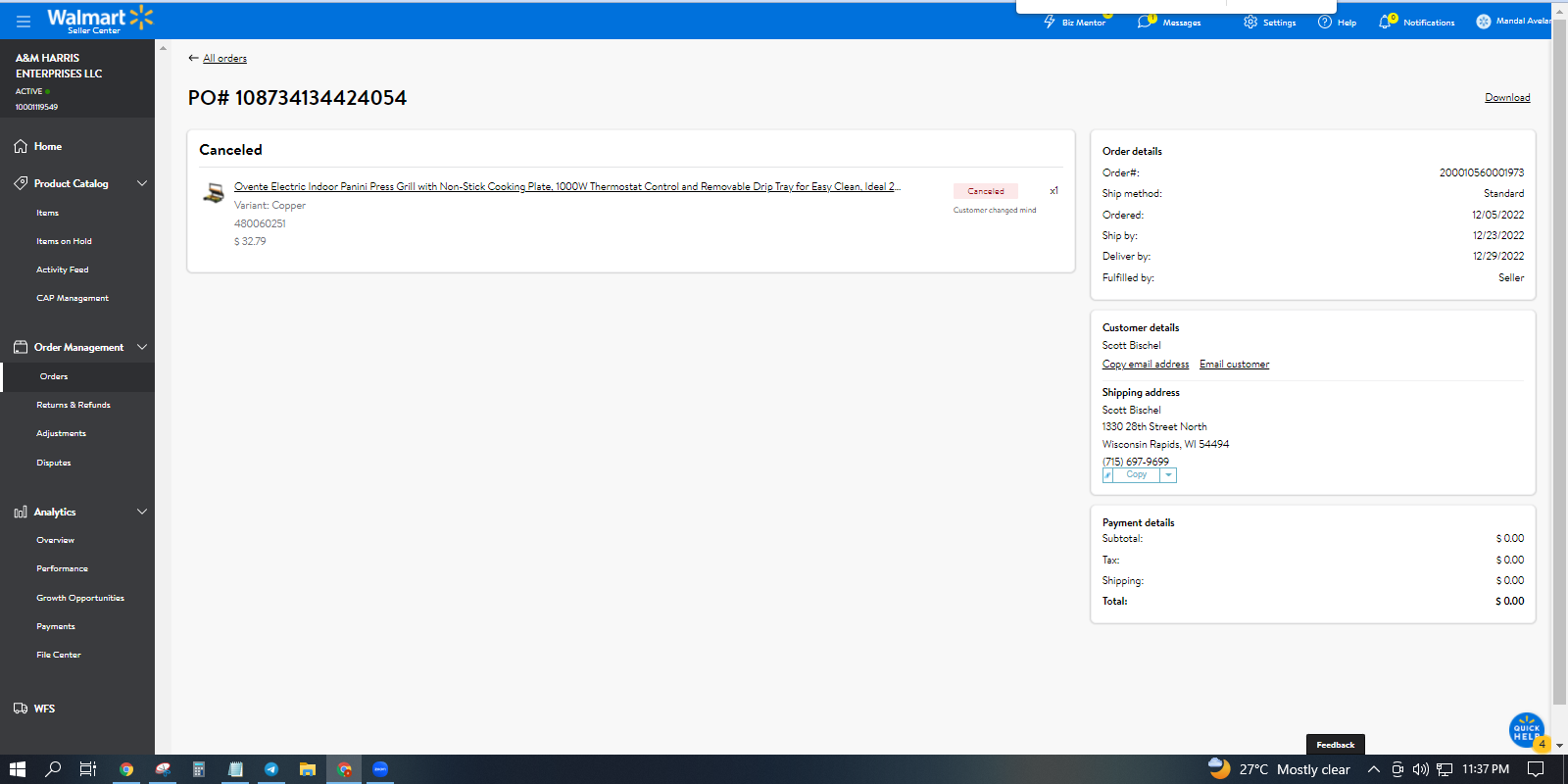The image size is (1568, 784).
Task: Click the taskbar clock showing 11:37 PM
Action: coord(1486,769)
